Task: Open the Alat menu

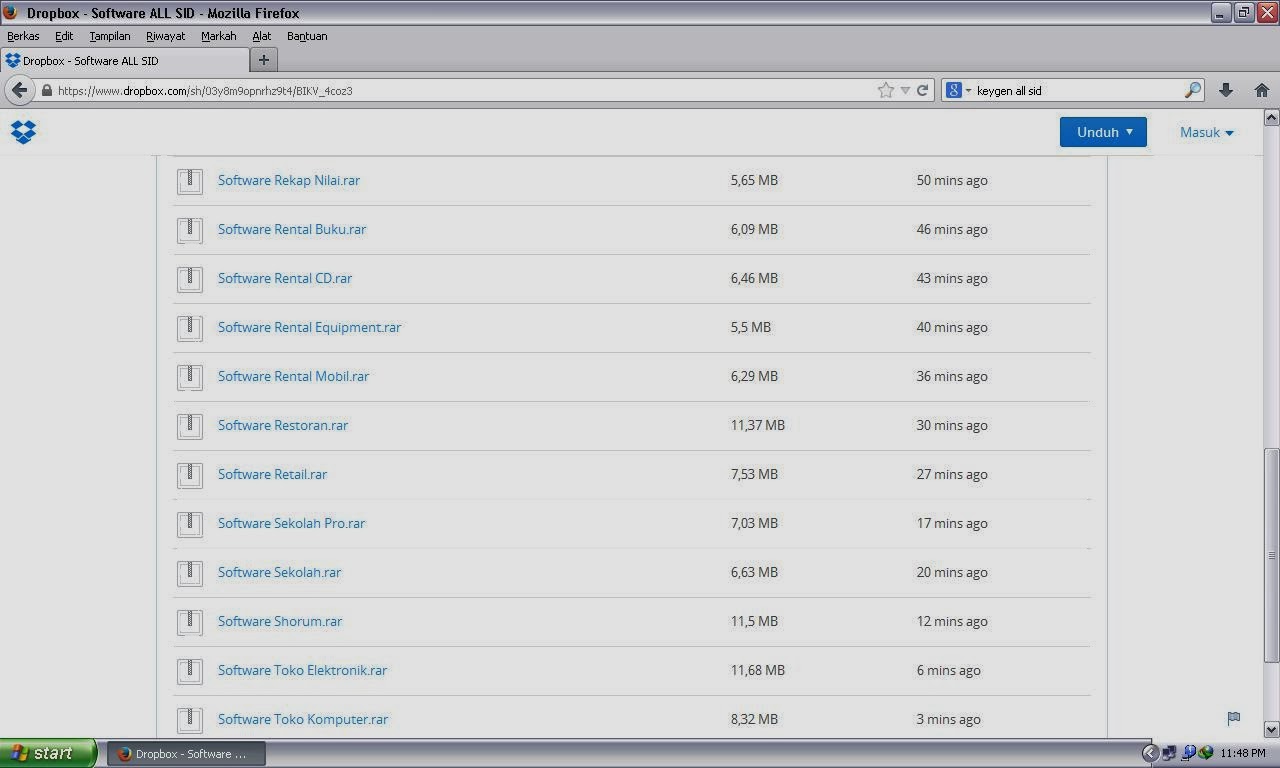Action: click(x=261, y=36)
